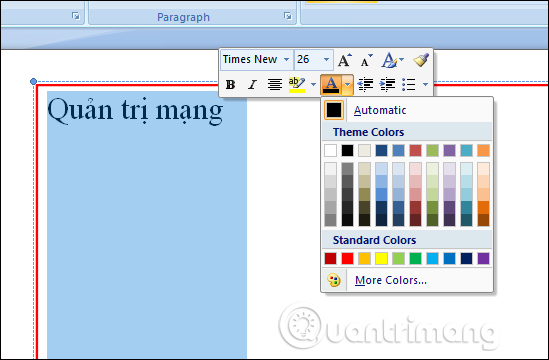Viewport: 549px width, 360px height.
Task: Choose Automatic font color
Action: (x=407, y=110)
